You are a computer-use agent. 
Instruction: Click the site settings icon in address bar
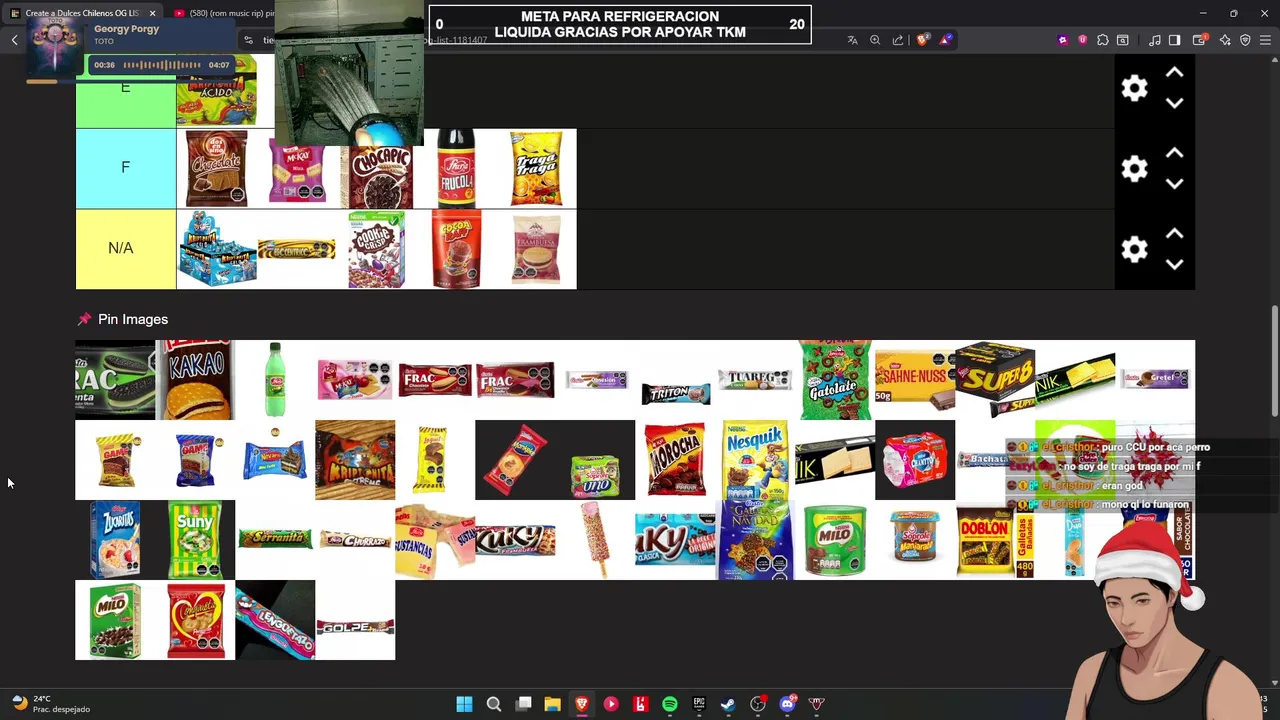[248, 40]
